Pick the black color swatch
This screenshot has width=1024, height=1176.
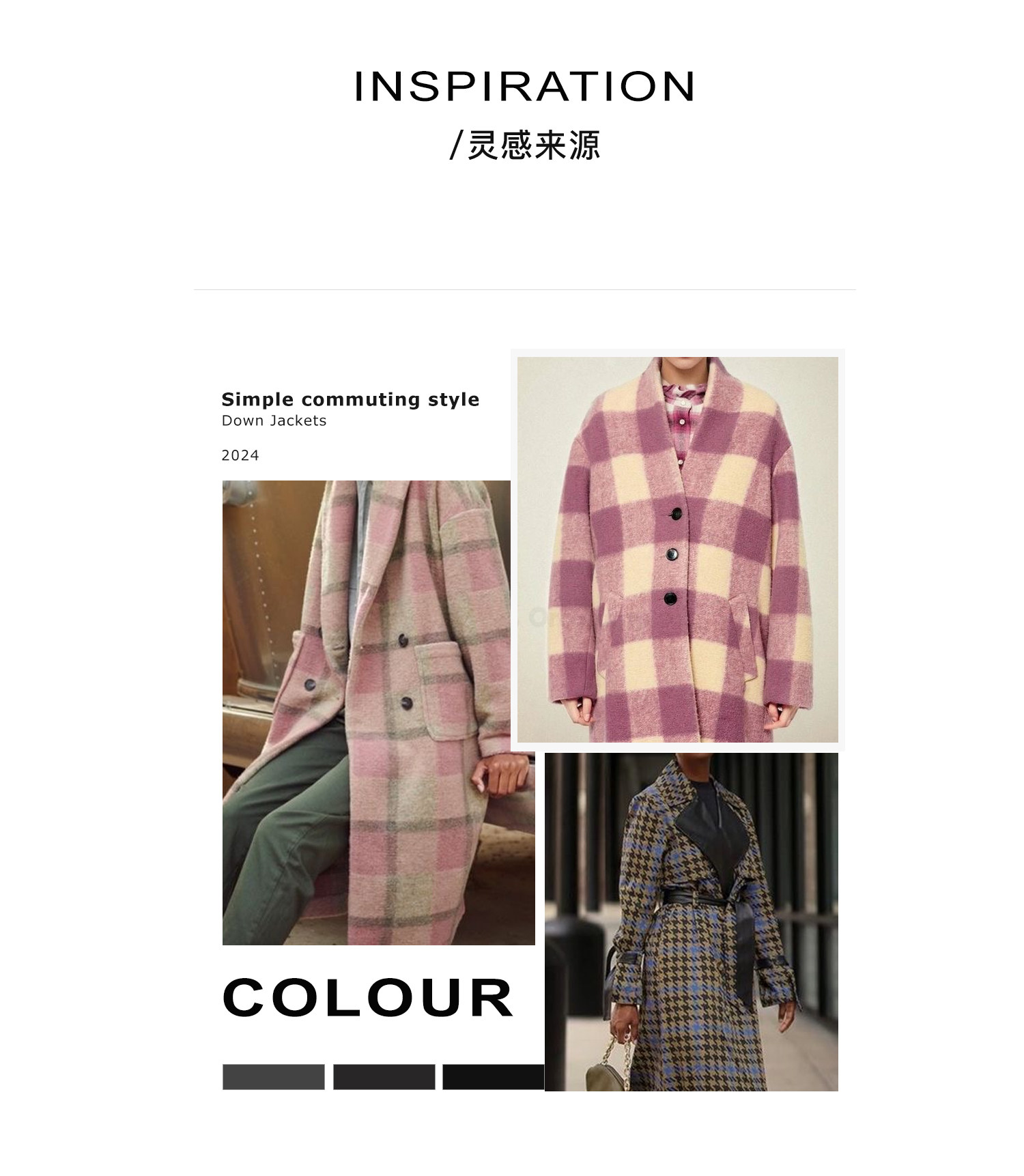494,1076
